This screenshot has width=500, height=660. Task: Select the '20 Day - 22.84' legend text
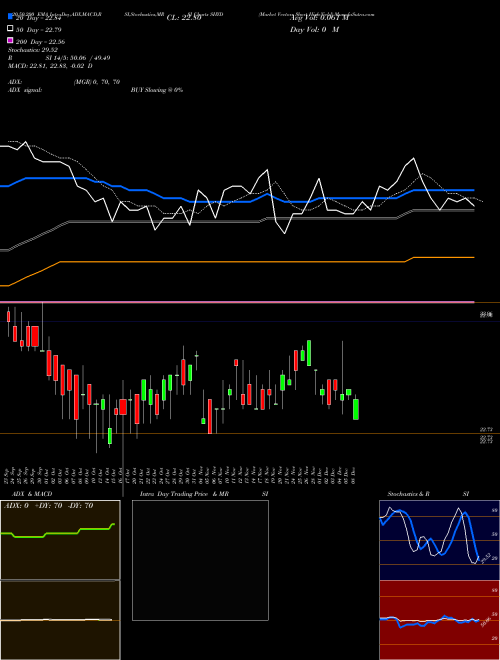point(39,18)
